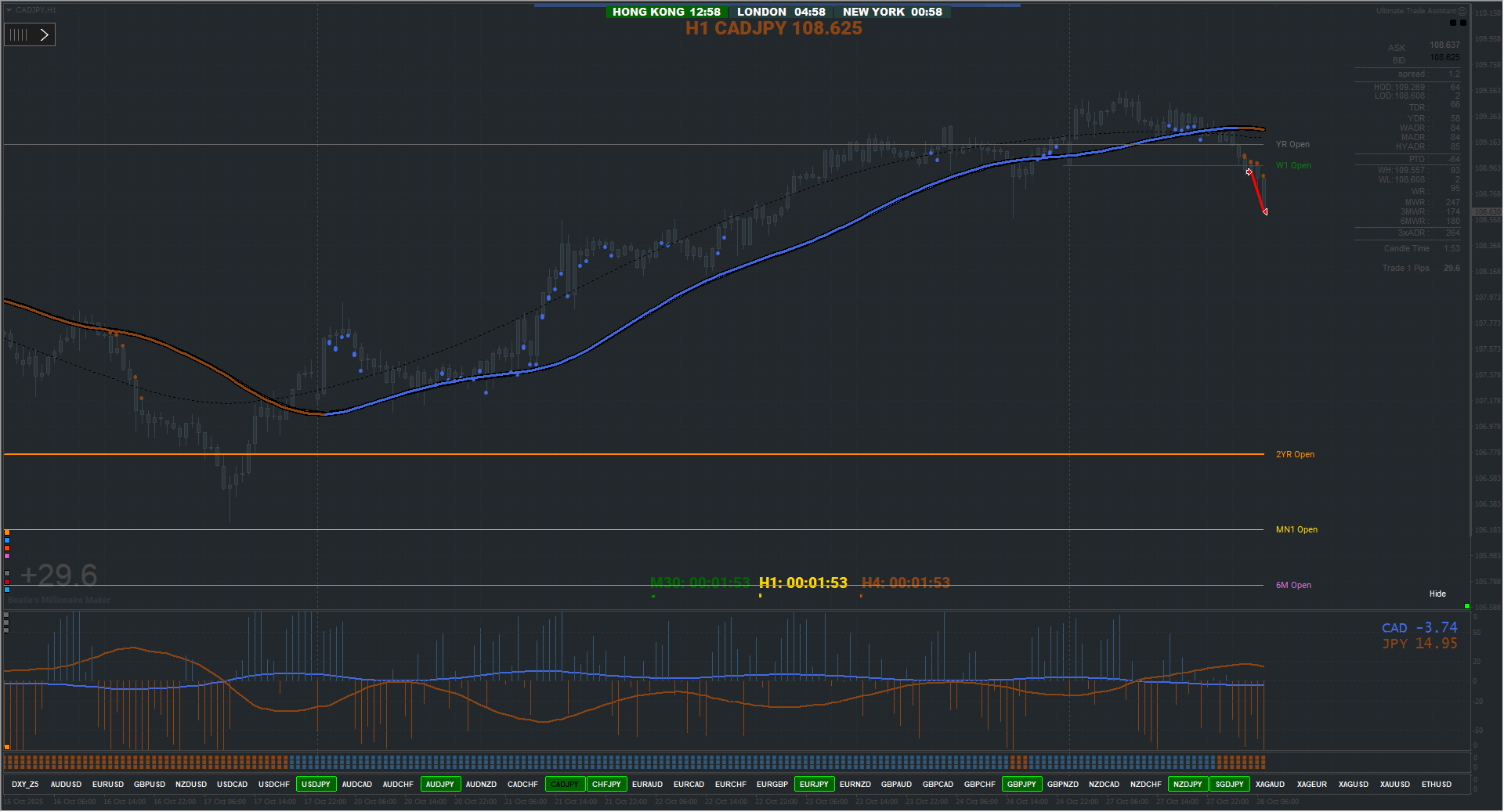Click the five vertical bars icon
The image size is (1504, 812).
(19, 34)
